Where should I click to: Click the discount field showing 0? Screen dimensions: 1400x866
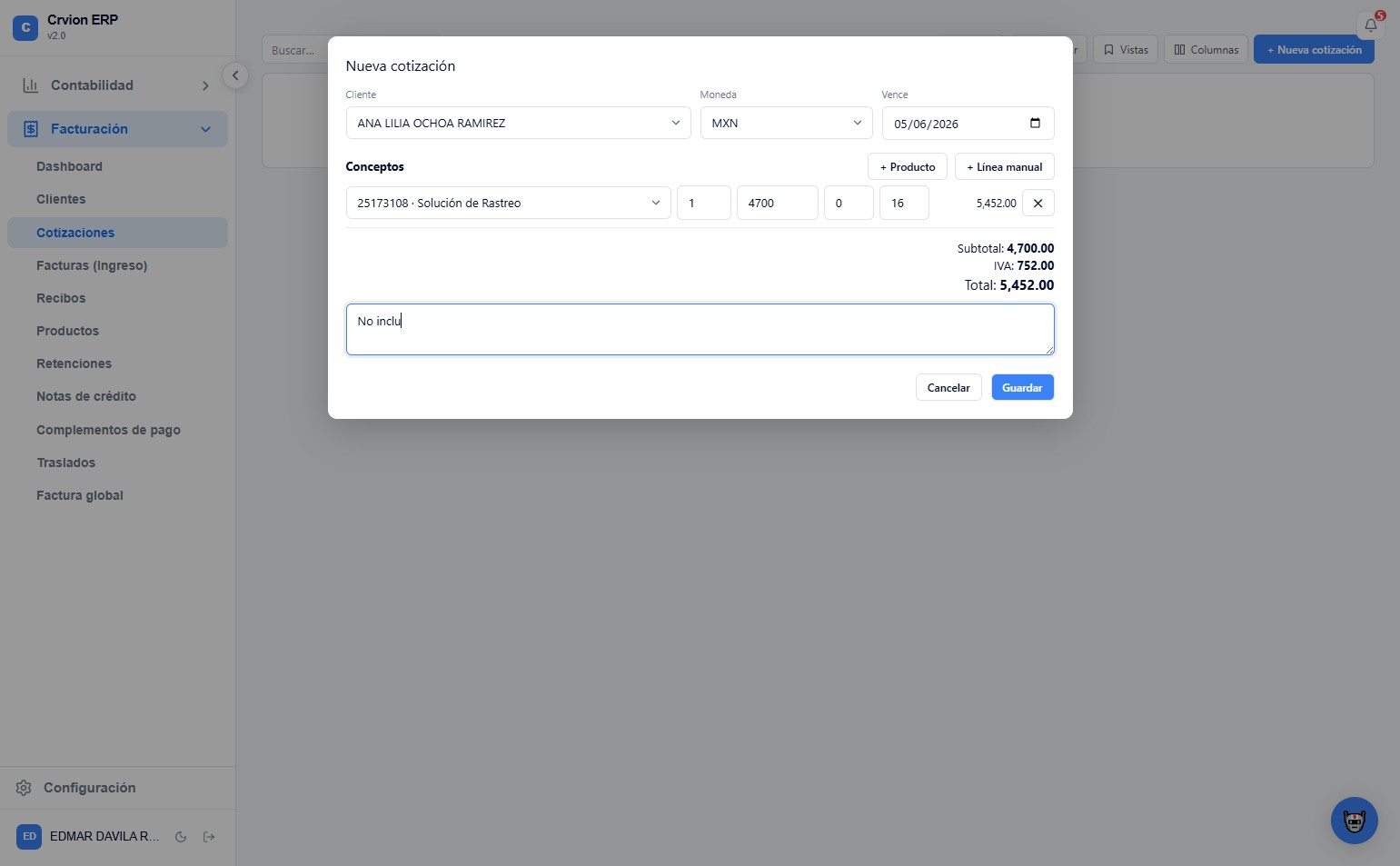point(849,203)
